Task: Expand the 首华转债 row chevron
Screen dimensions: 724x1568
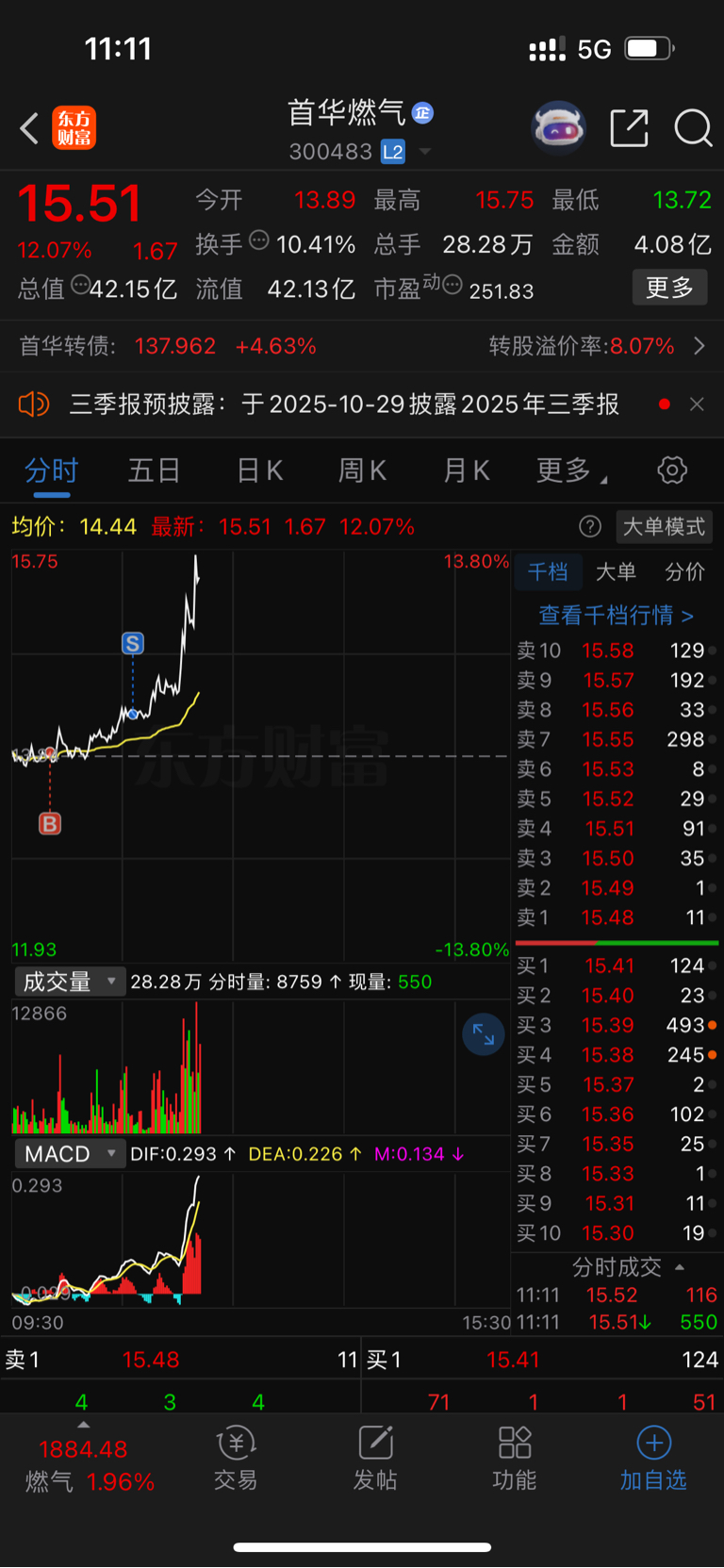Action: (x=699, y=346)
